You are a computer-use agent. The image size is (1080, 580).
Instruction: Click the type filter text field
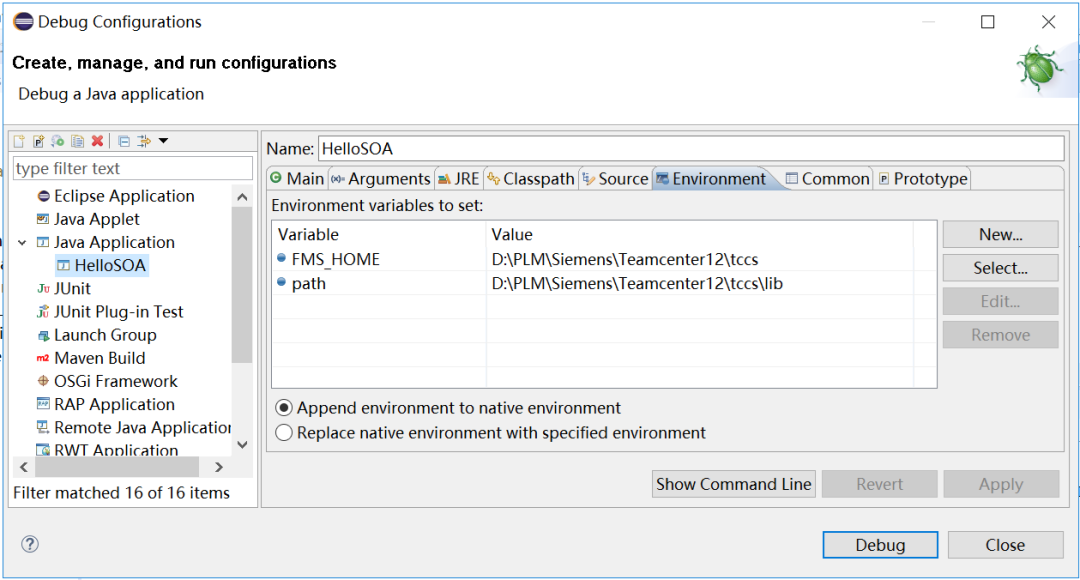(132, 169)
